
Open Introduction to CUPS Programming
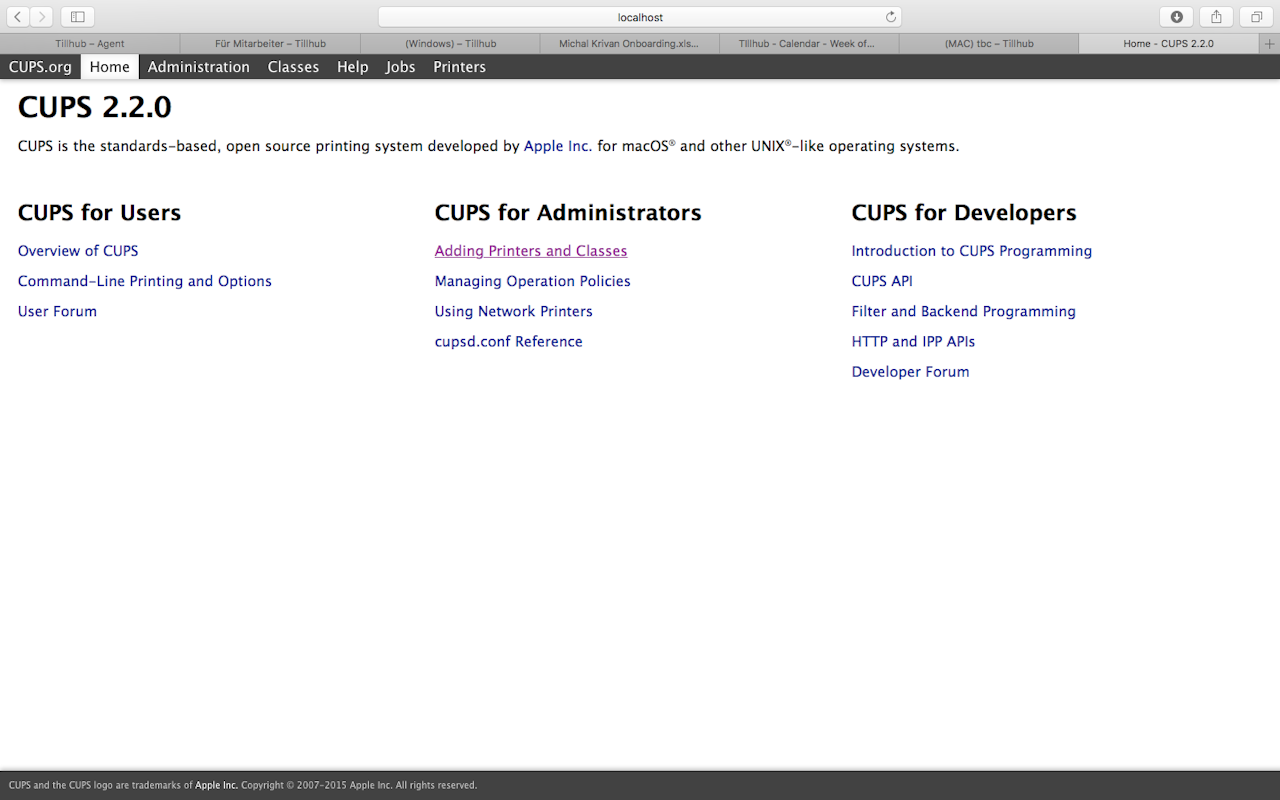(972, 251)
